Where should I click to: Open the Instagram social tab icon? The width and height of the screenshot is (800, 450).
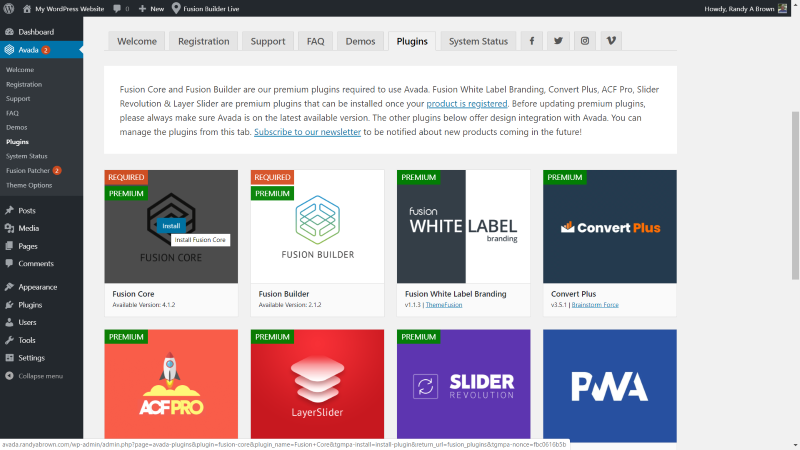[x=585, y=41]
